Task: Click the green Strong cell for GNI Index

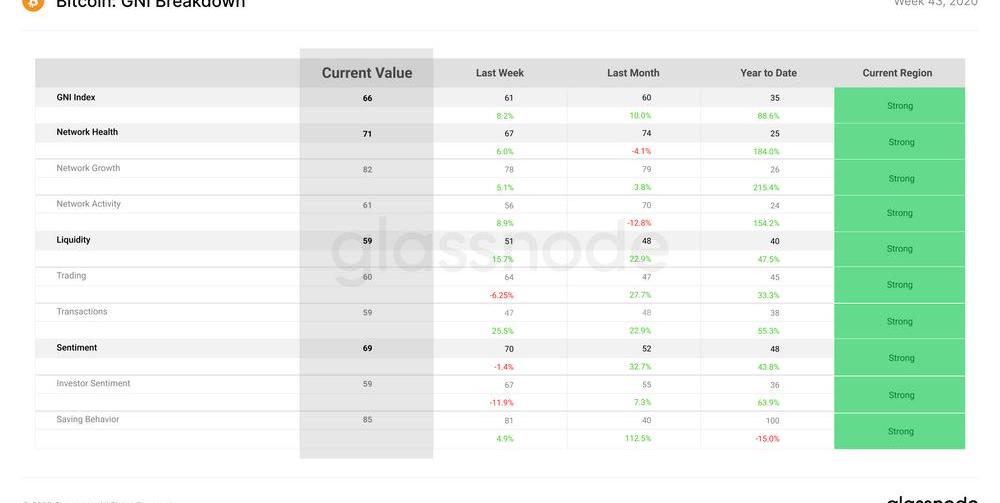Action: pos(900,106)
